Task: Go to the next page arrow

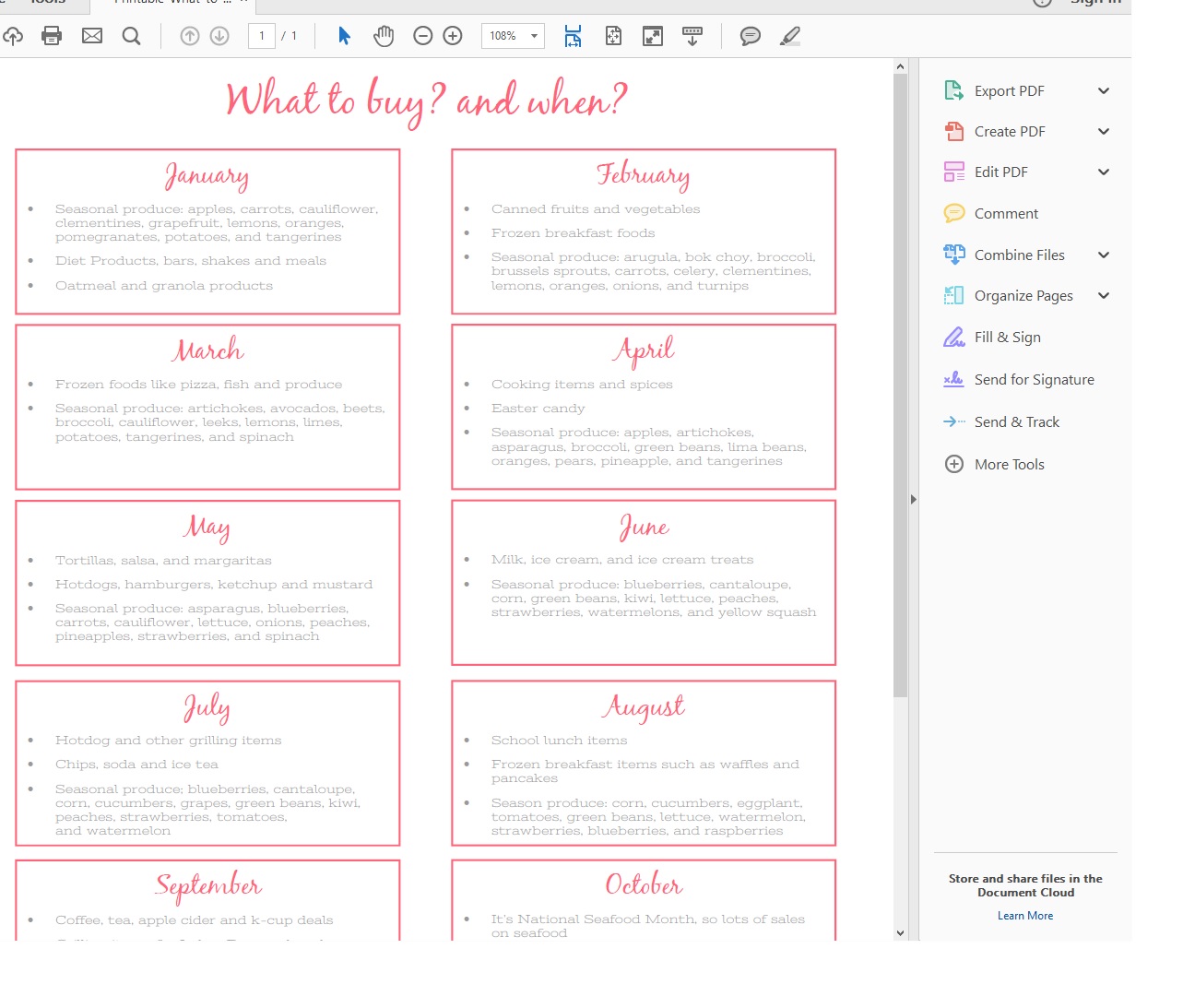Action: pos(219,36)
